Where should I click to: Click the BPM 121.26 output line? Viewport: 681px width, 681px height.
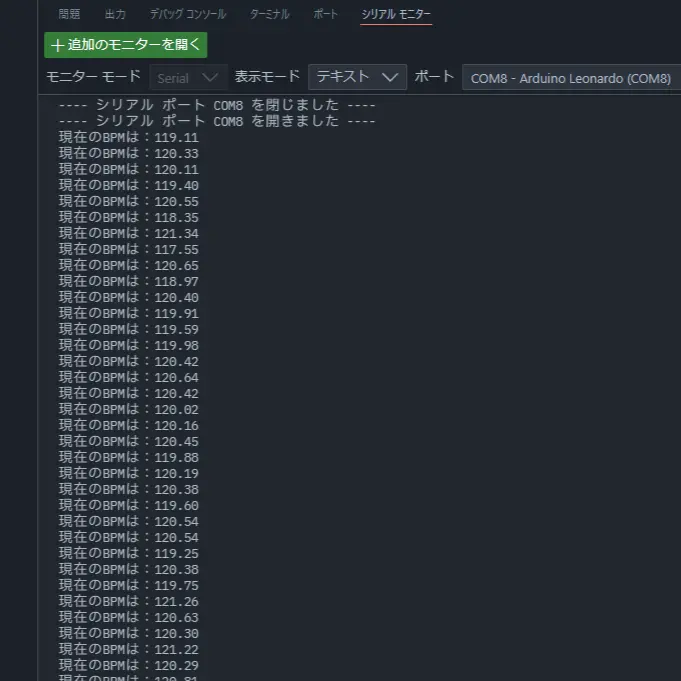(x=129, y=601)
